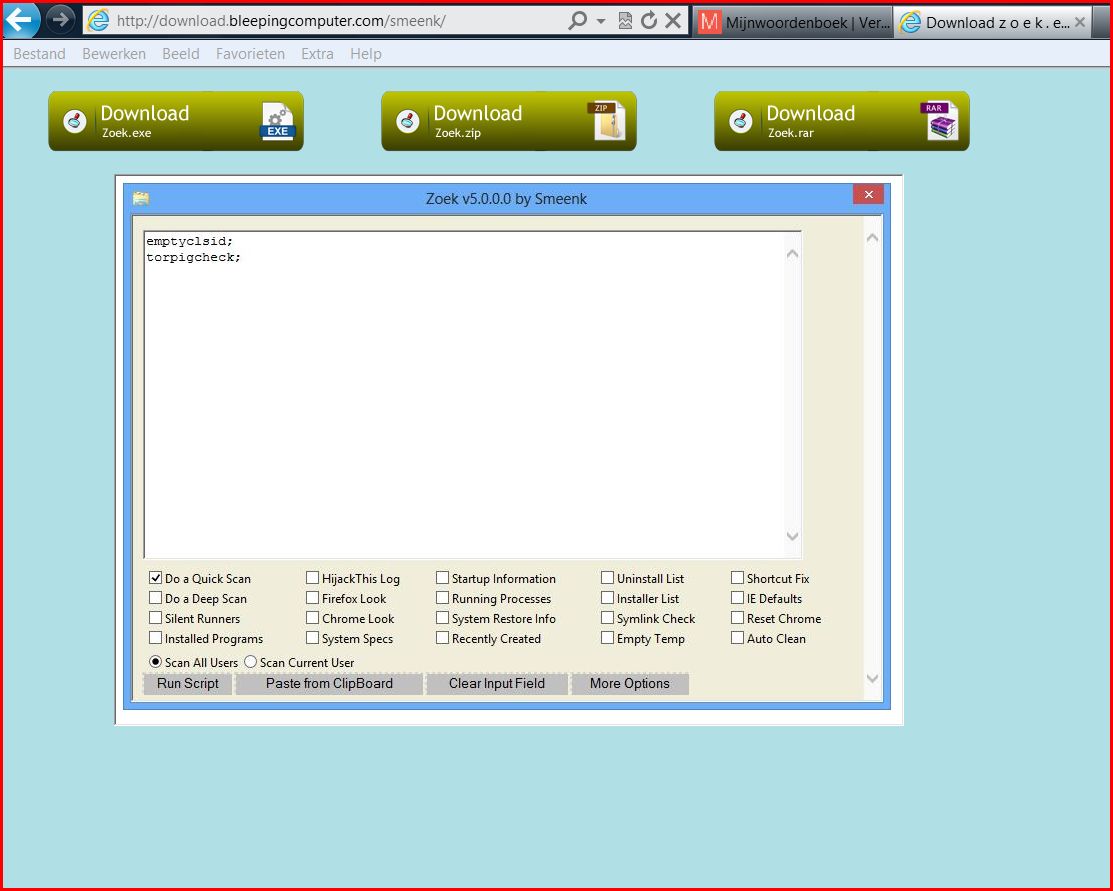Check Installed Programs option
Image resolution: width=1113 pixels, height=891 pixels.
(x=155, y=638)
